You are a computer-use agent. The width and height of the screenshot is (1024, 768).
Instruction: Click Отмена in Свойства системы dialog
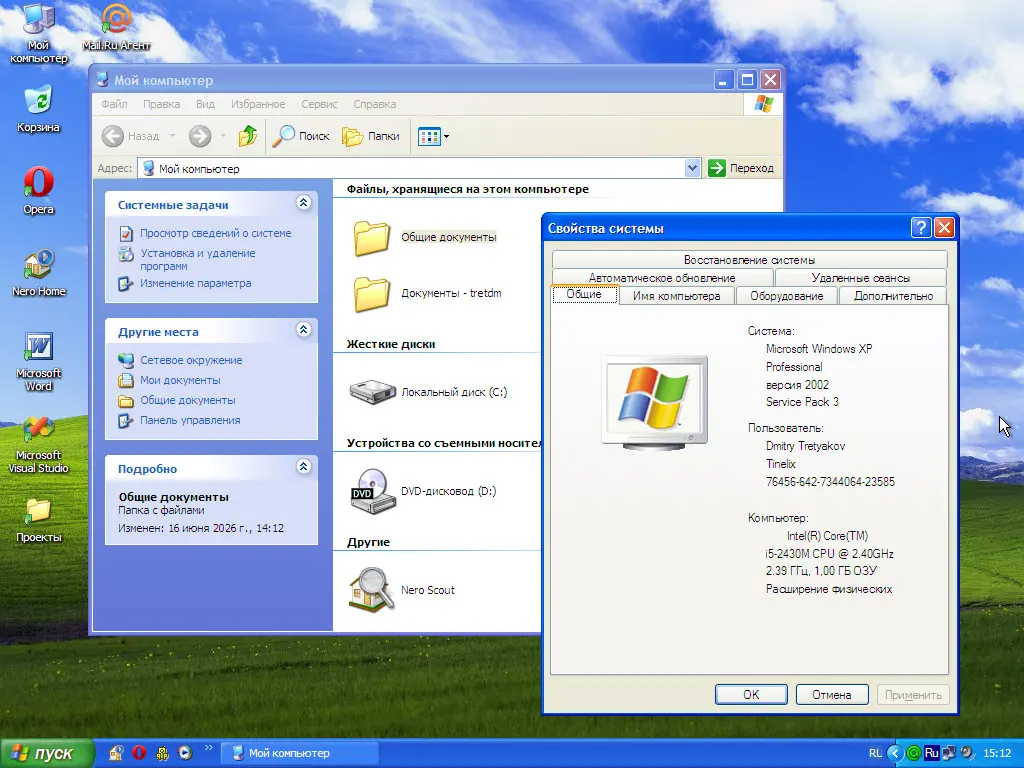(832, 694)
